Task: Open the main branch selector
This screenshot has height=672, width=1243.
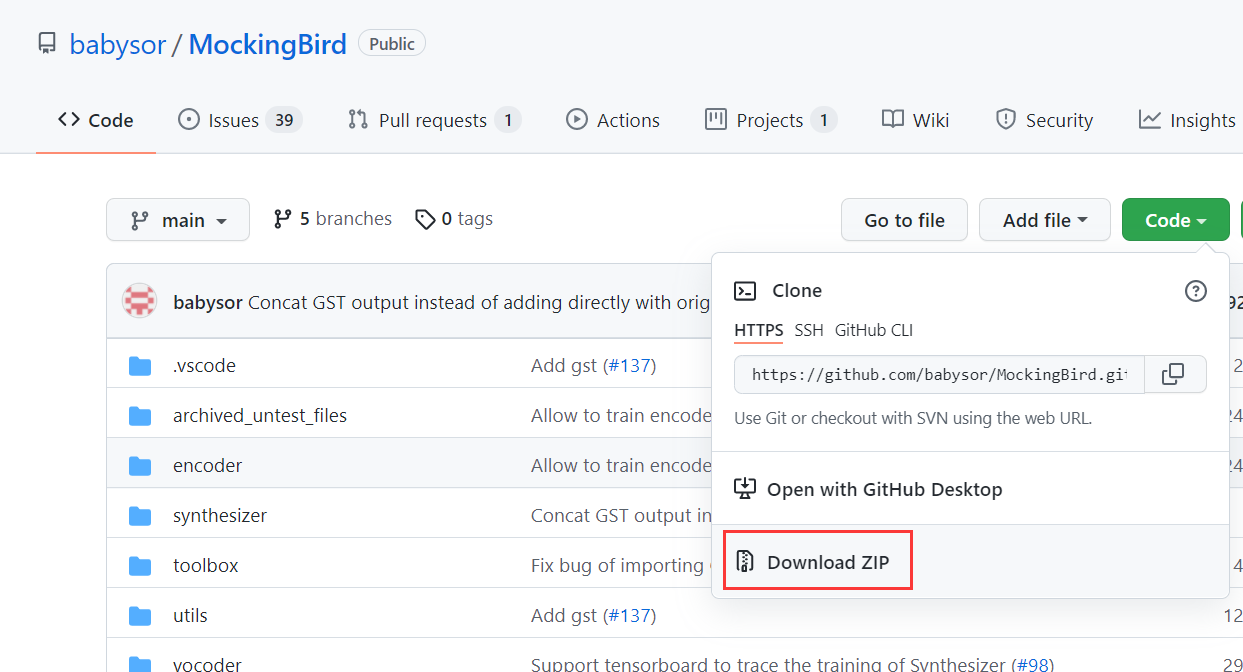Action: pos(178,219)
